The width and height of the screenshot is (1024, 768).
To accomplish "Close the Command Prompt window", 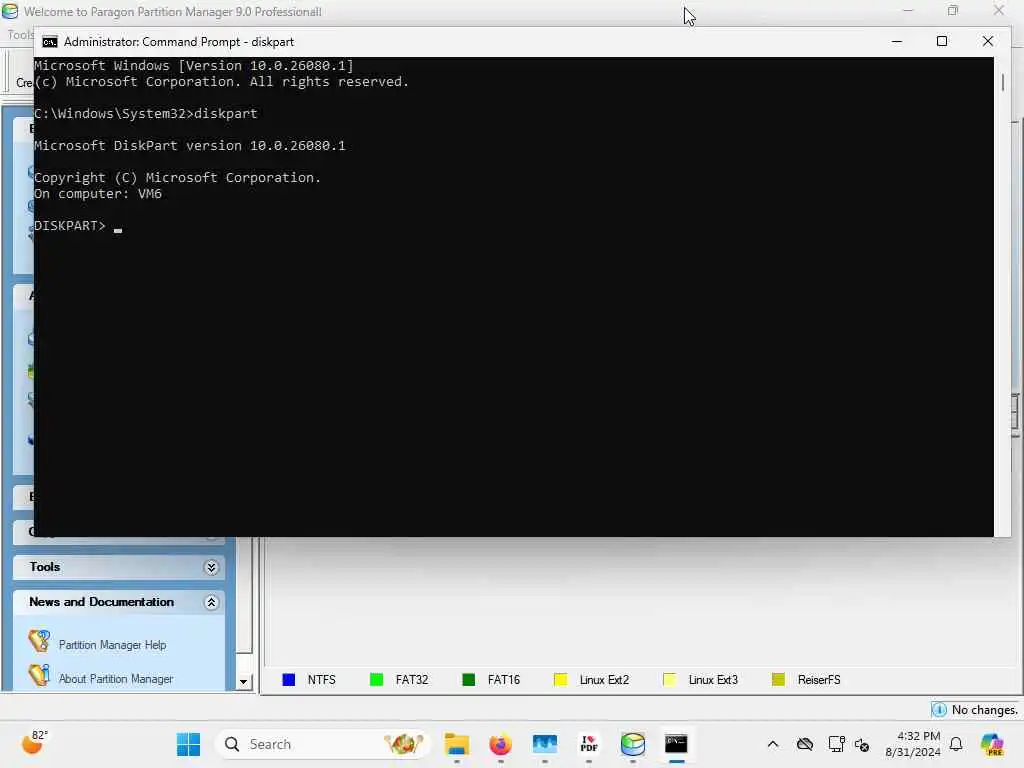I will (x=987, y=41).
